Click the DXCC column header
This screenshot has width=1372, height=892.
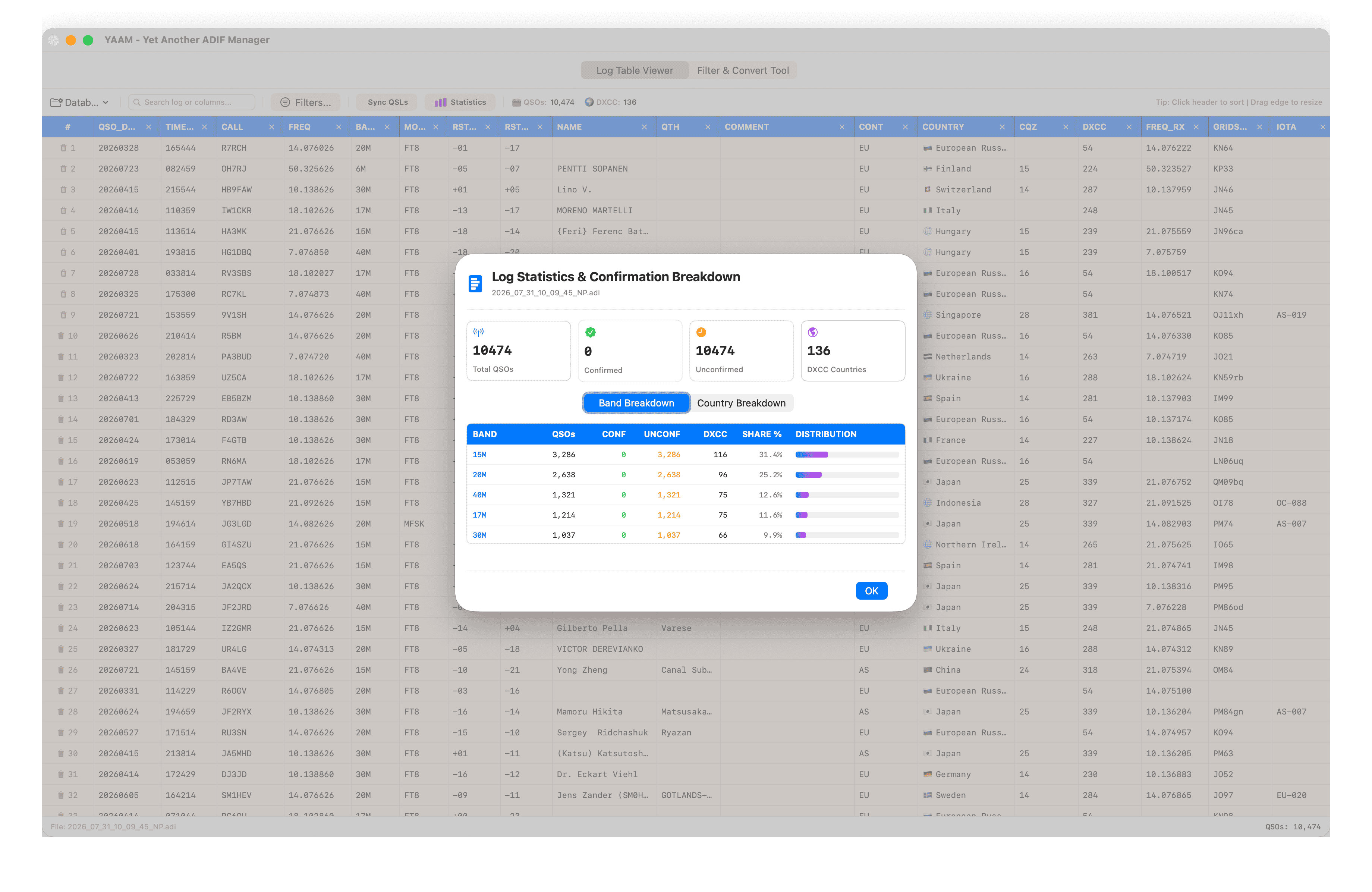(x=1094, y=127)
